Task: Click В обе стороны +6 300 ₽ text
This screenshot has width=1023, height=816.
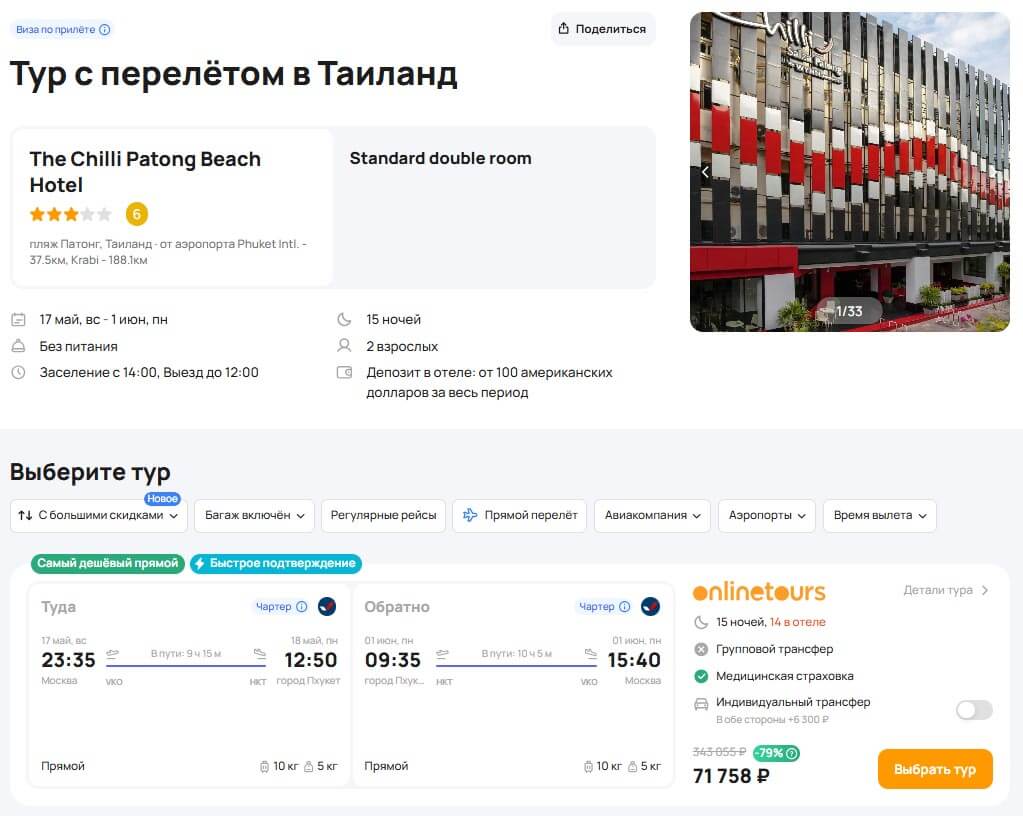Action: coord(772,720)
